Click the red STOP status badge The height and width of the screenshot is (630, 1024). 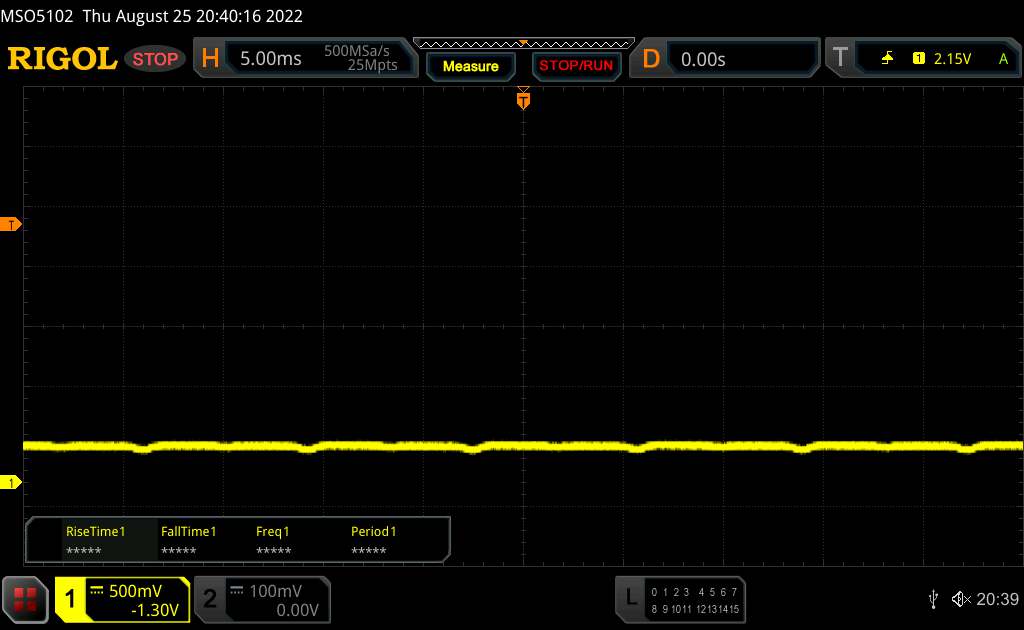155,59
